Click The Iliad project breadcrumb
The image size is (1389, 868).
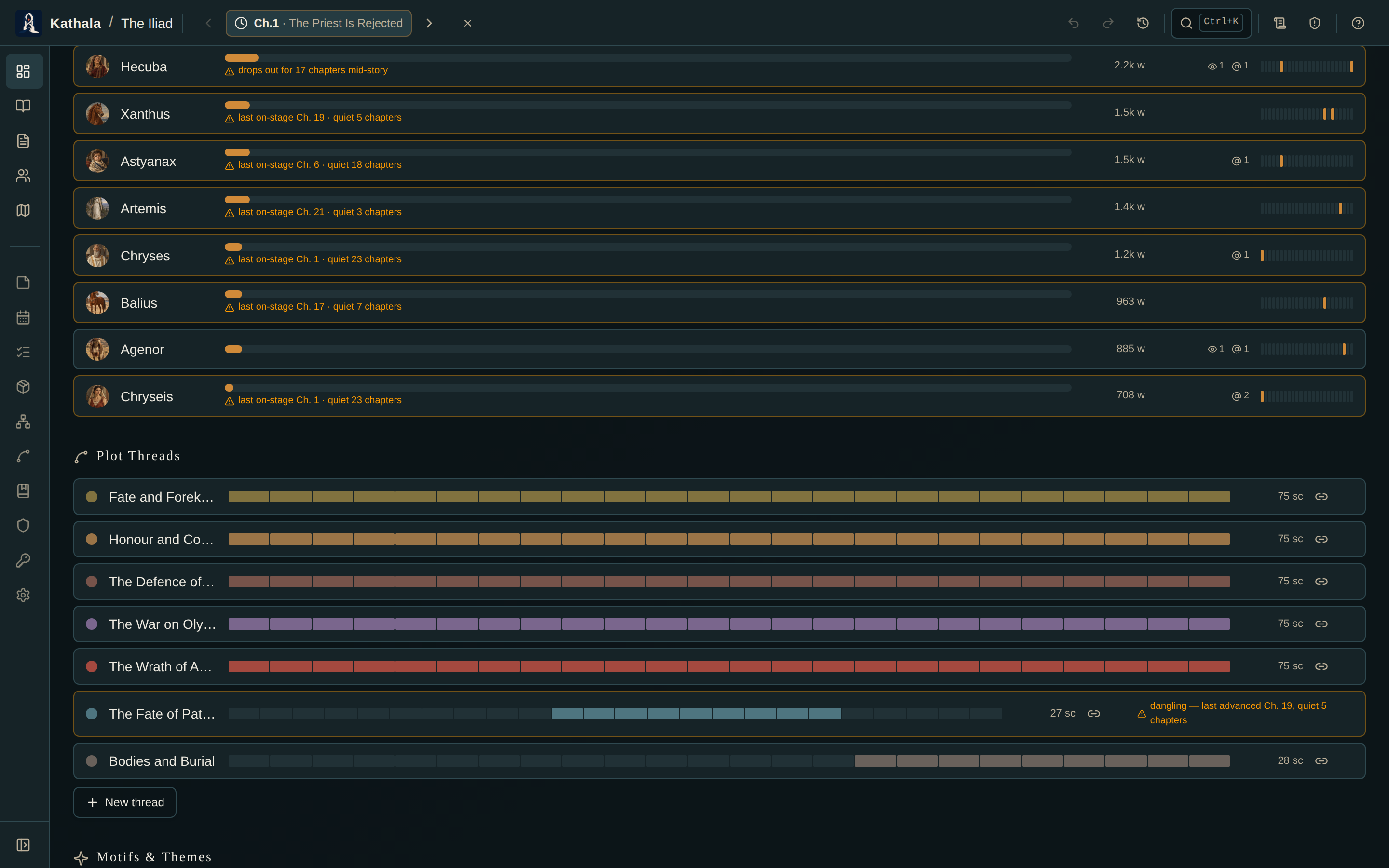(x=147, y=24)
